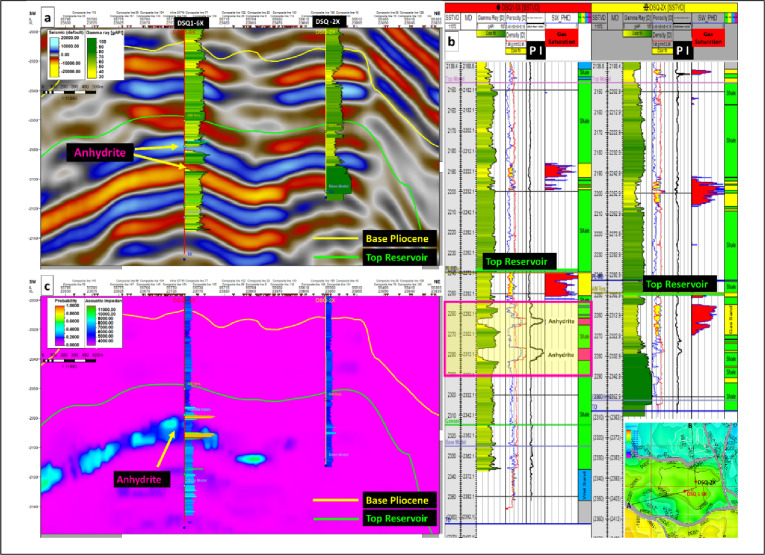Screen dimensions: 765x555
Task: Click the DSQ-2X well label on seismic section
Action: click(330, 21)
